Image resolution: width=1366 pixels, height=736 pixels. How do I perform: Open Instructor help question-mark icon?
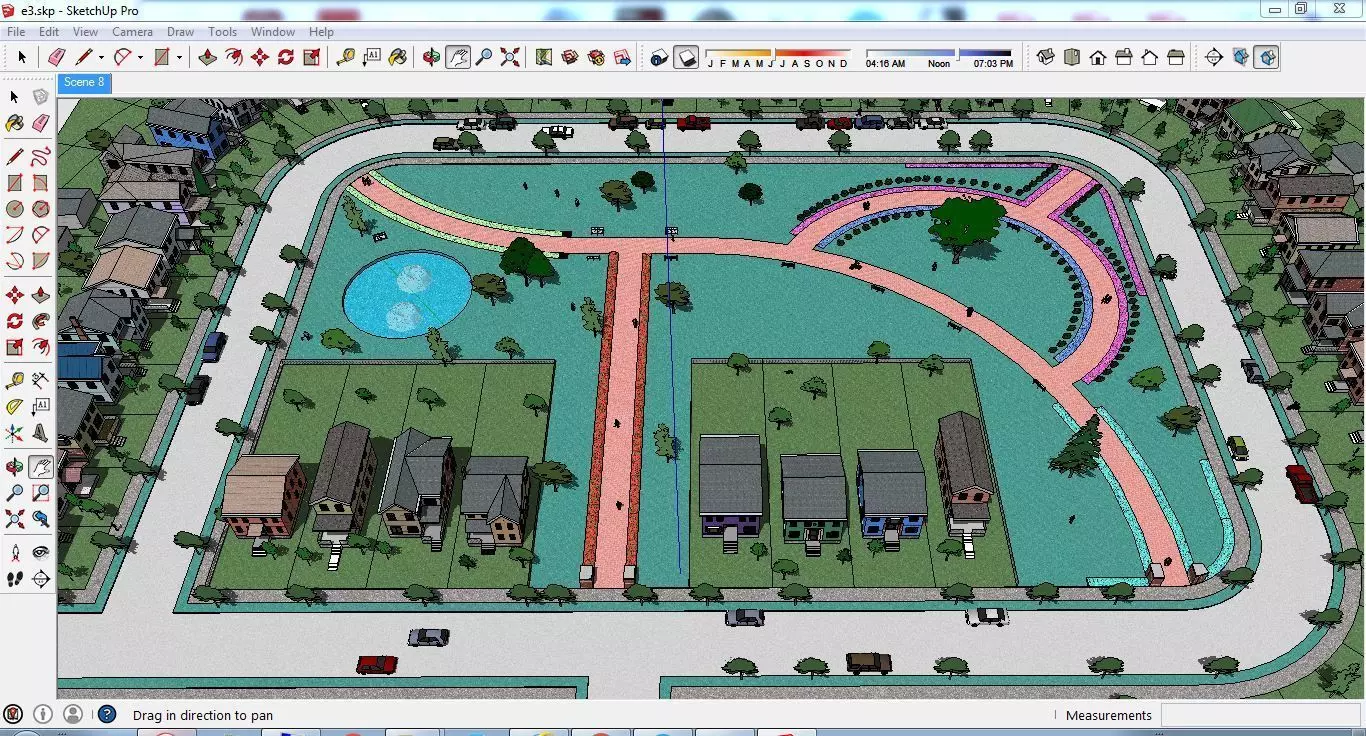click(107, 714)
